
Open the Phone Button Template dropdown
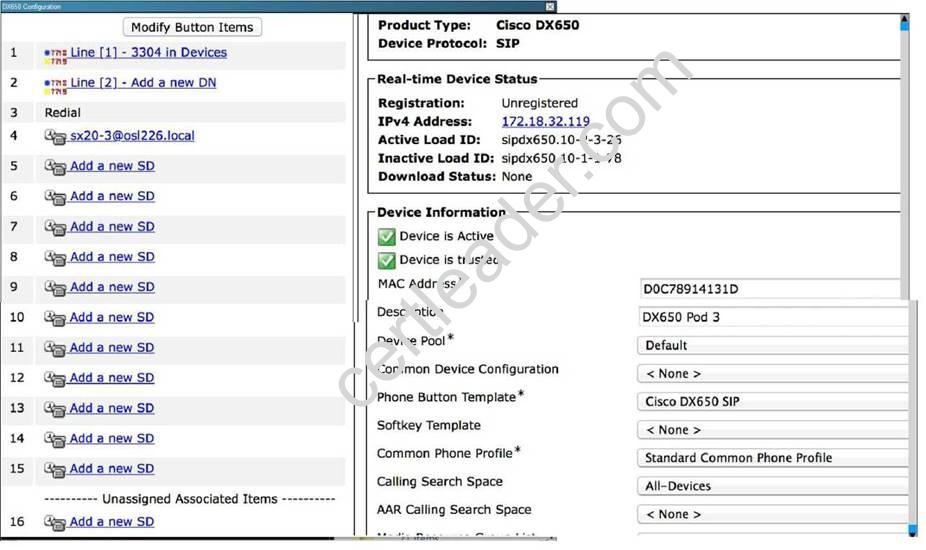click(773, 401)
